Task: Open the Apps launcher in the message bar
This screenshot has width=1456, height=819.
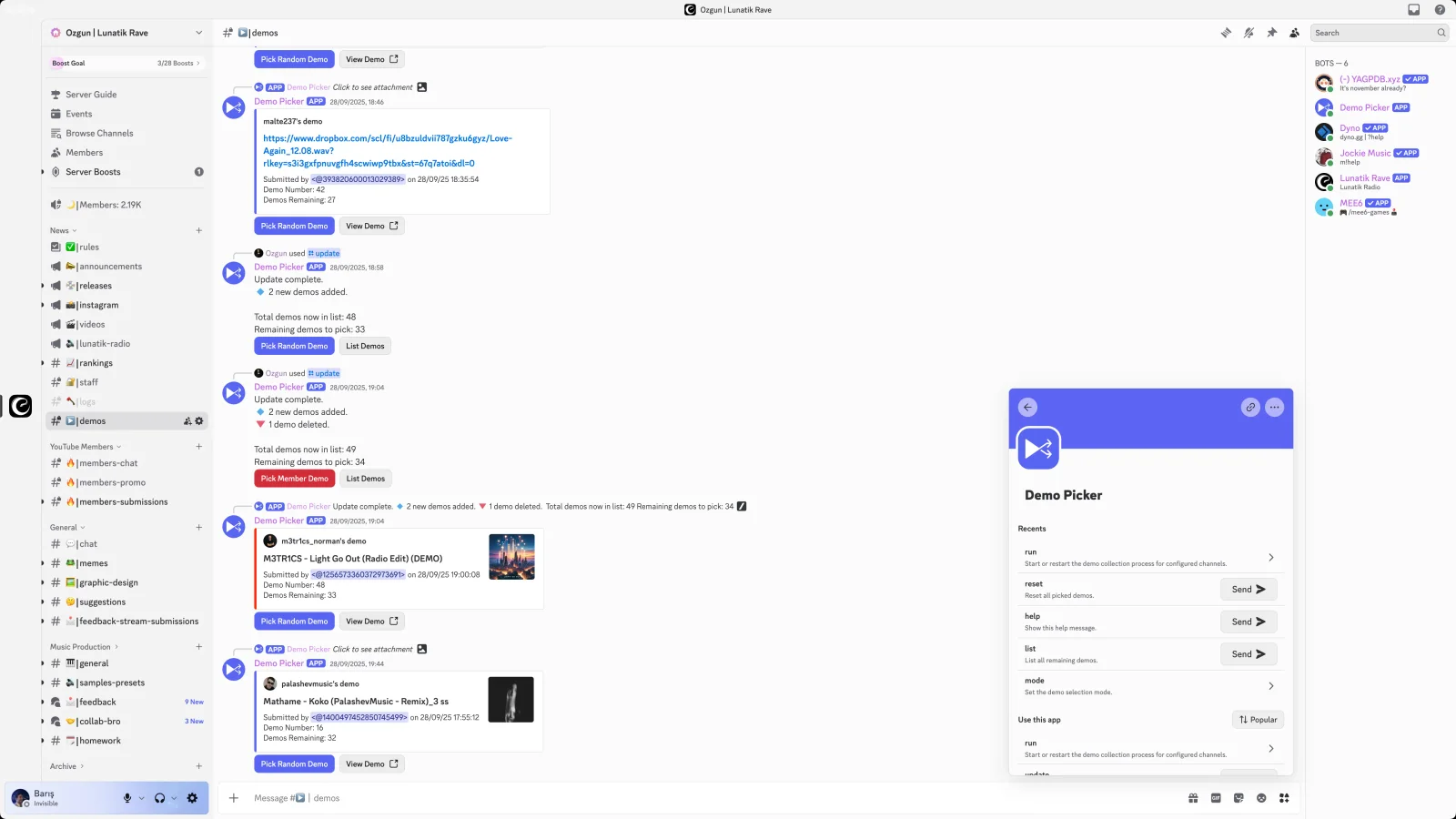Action: [x=1284, y=797]
